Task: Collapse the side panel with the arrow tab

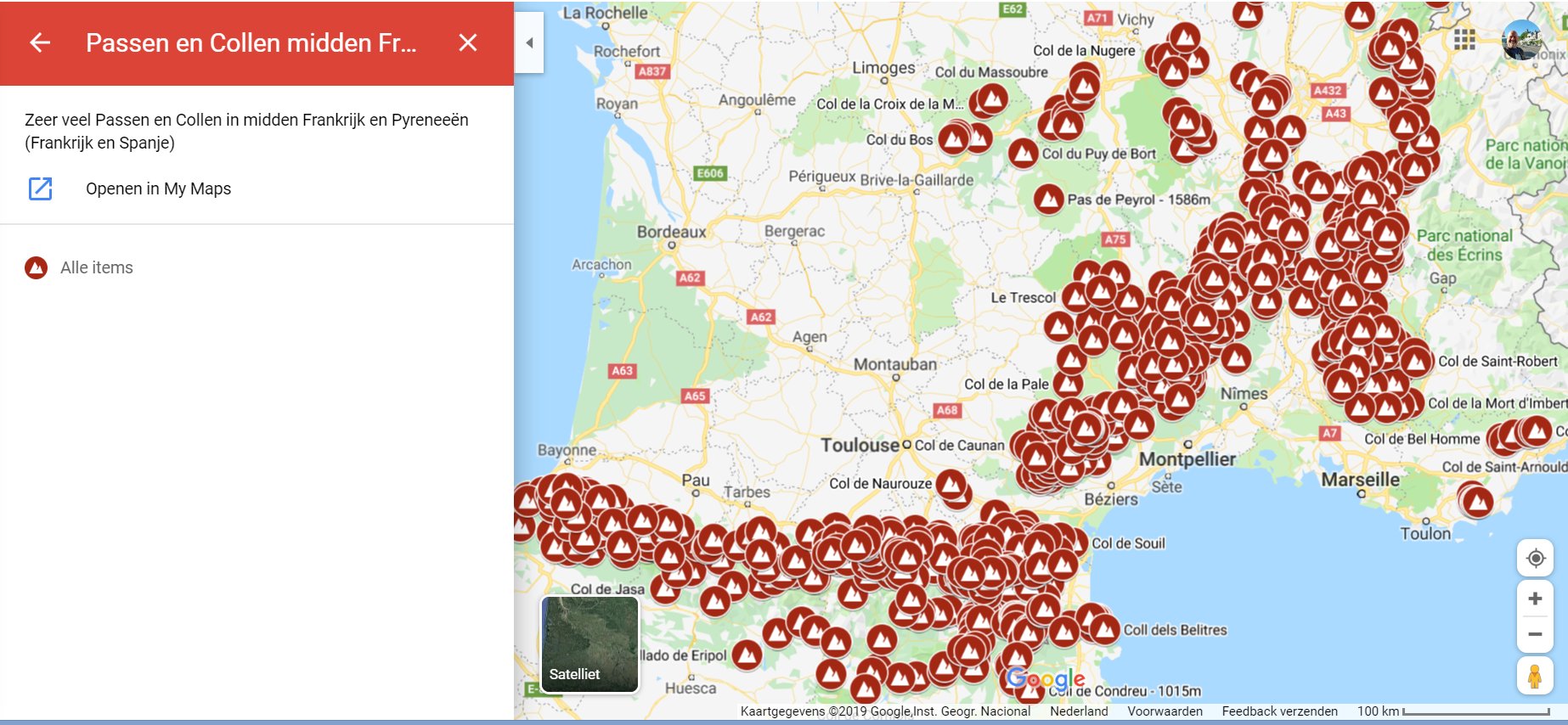Action: 529,42
